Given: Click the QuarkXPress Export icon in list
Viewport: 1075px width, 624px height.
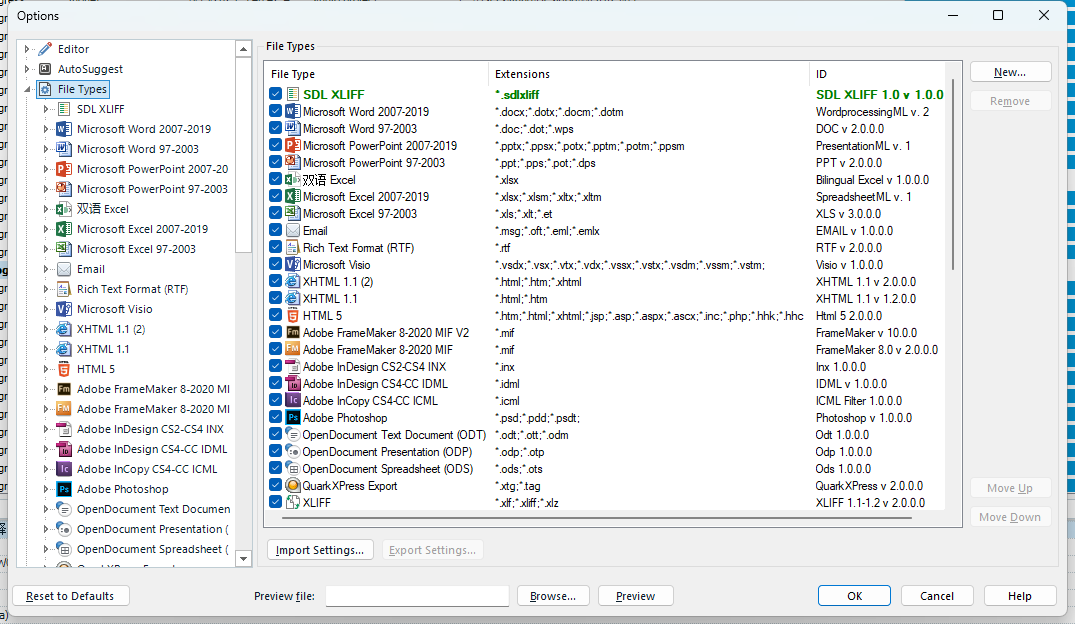Looking at the screenshot, I should tap(293, 486).
